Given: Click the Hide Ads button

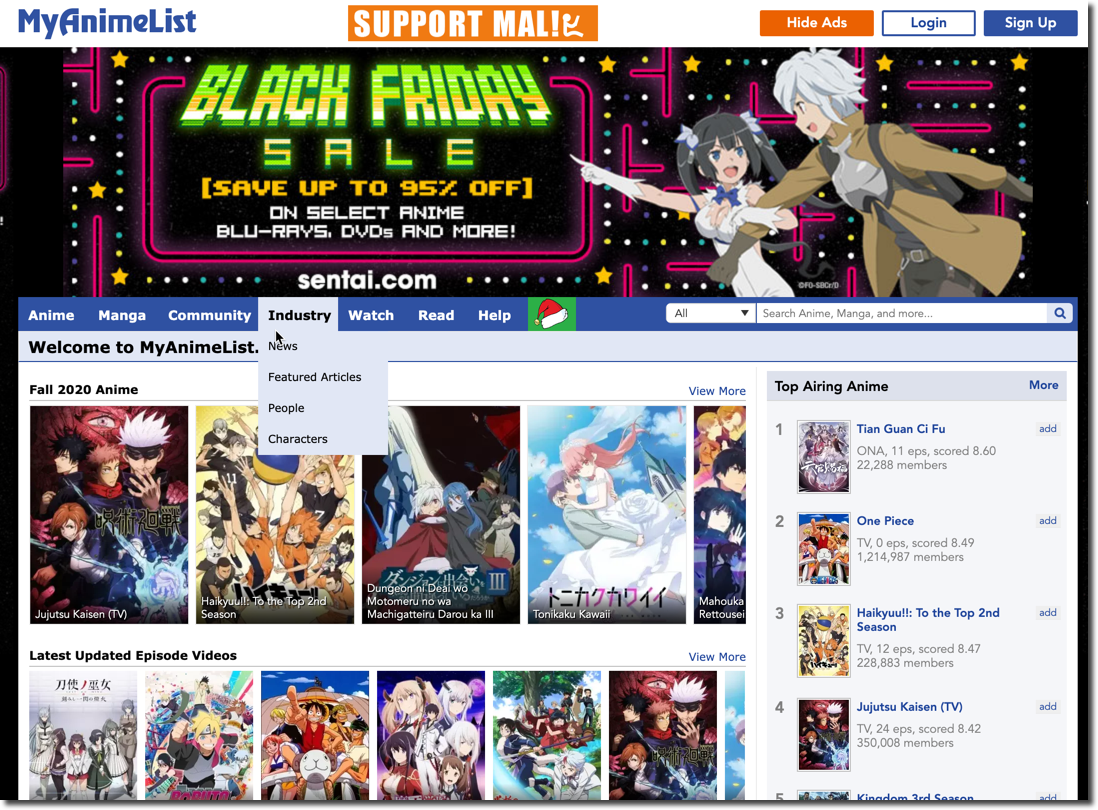Looking at the screenshot, I should [x=816, y=23].
